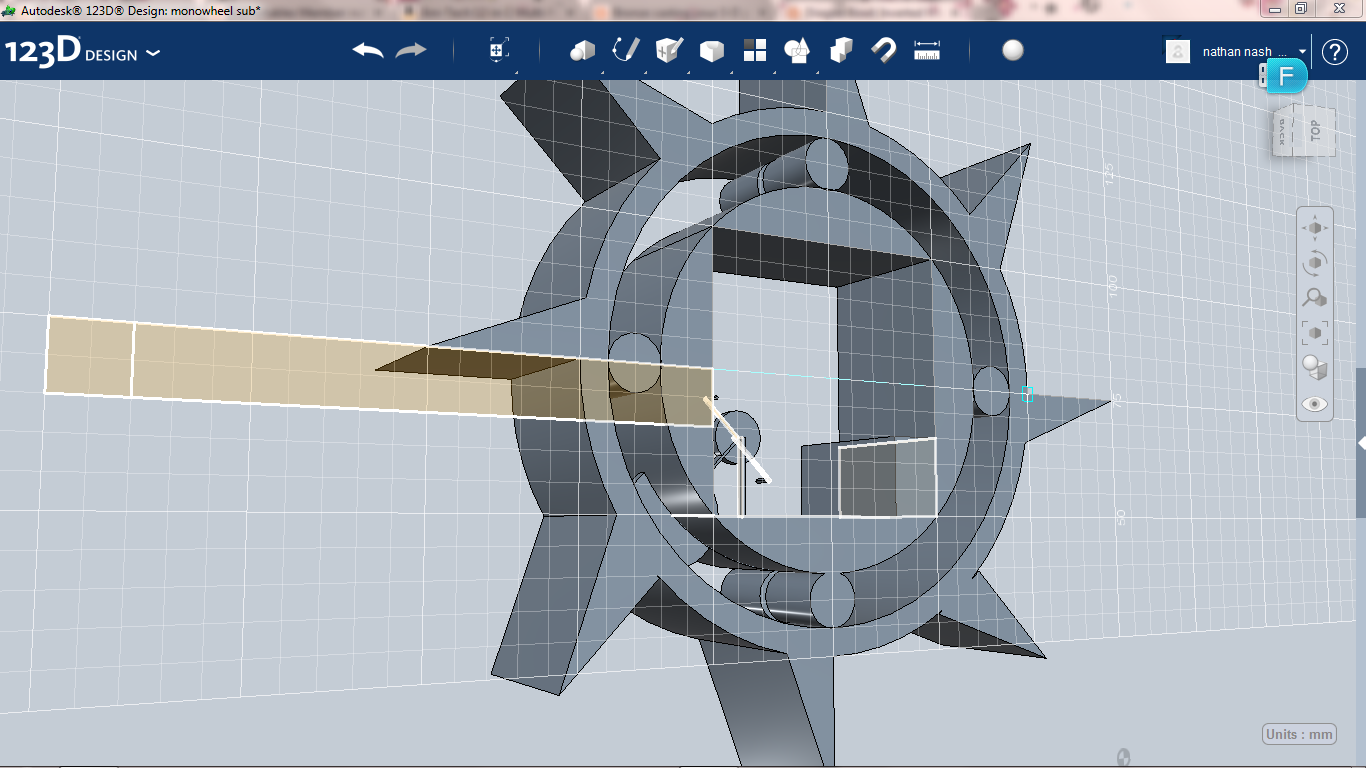Open the Help question mark button
Screen dimensions: 1366x768
coord(1335,52)
